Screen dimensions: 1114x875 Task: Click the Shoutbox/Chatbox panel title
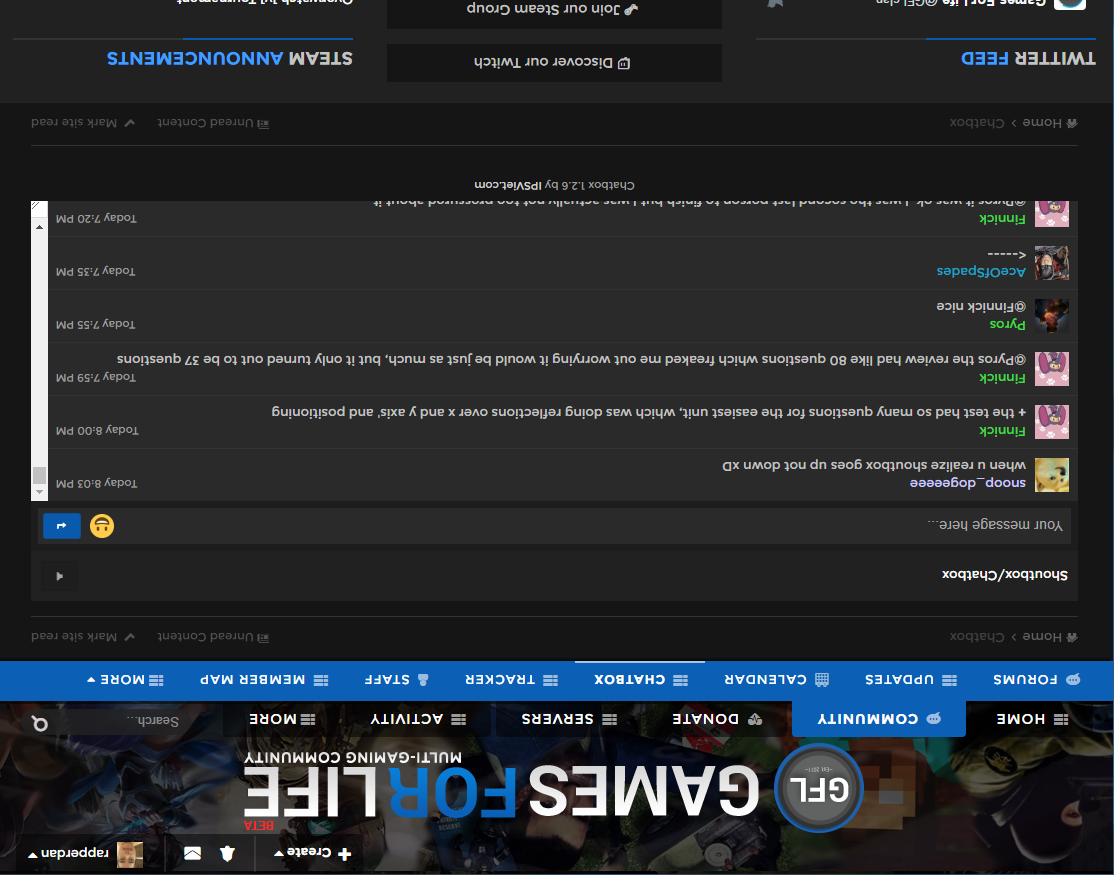(x=1005, y=574)
